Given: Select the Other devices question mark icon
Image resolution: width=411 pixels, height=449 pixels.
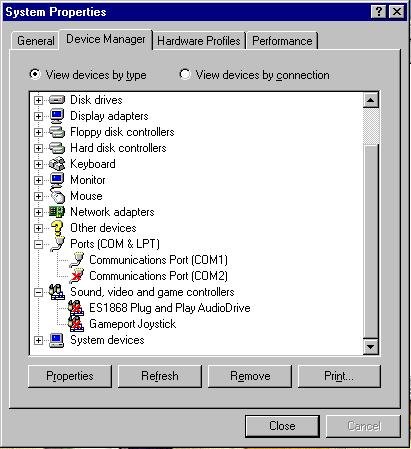Looking at the screenshot, I should pyautogui.click(x=57, y=228).
